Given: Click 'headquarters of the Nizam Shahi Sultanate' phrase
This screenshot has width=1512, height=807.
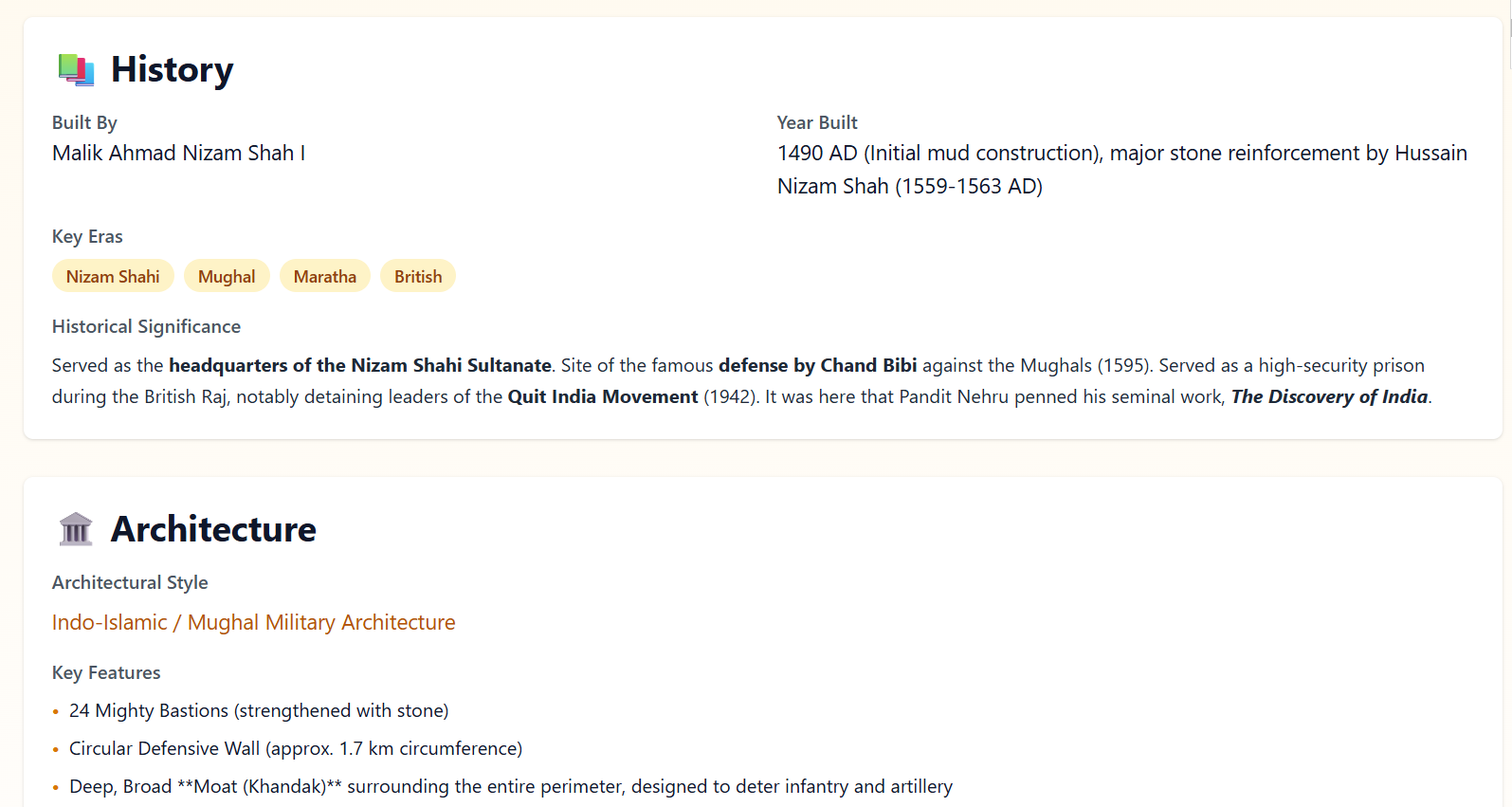Looking at the screenshot, I should pyautogui.click(x=360, y=366).
